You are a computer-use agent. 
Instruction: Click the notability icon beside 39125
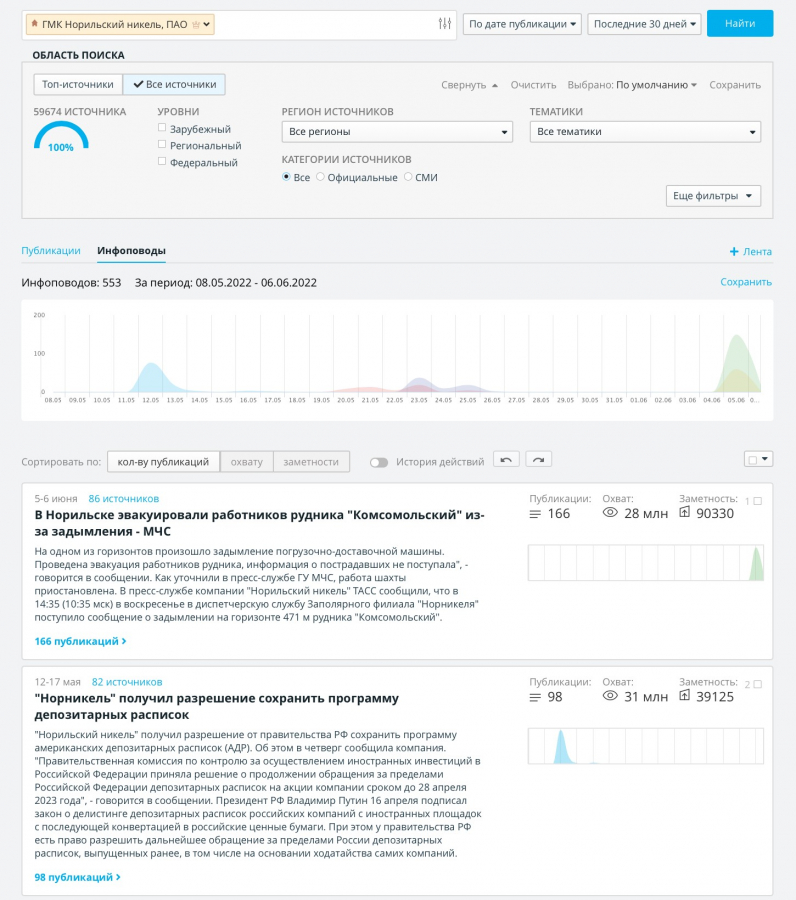[x=684, y=695]
